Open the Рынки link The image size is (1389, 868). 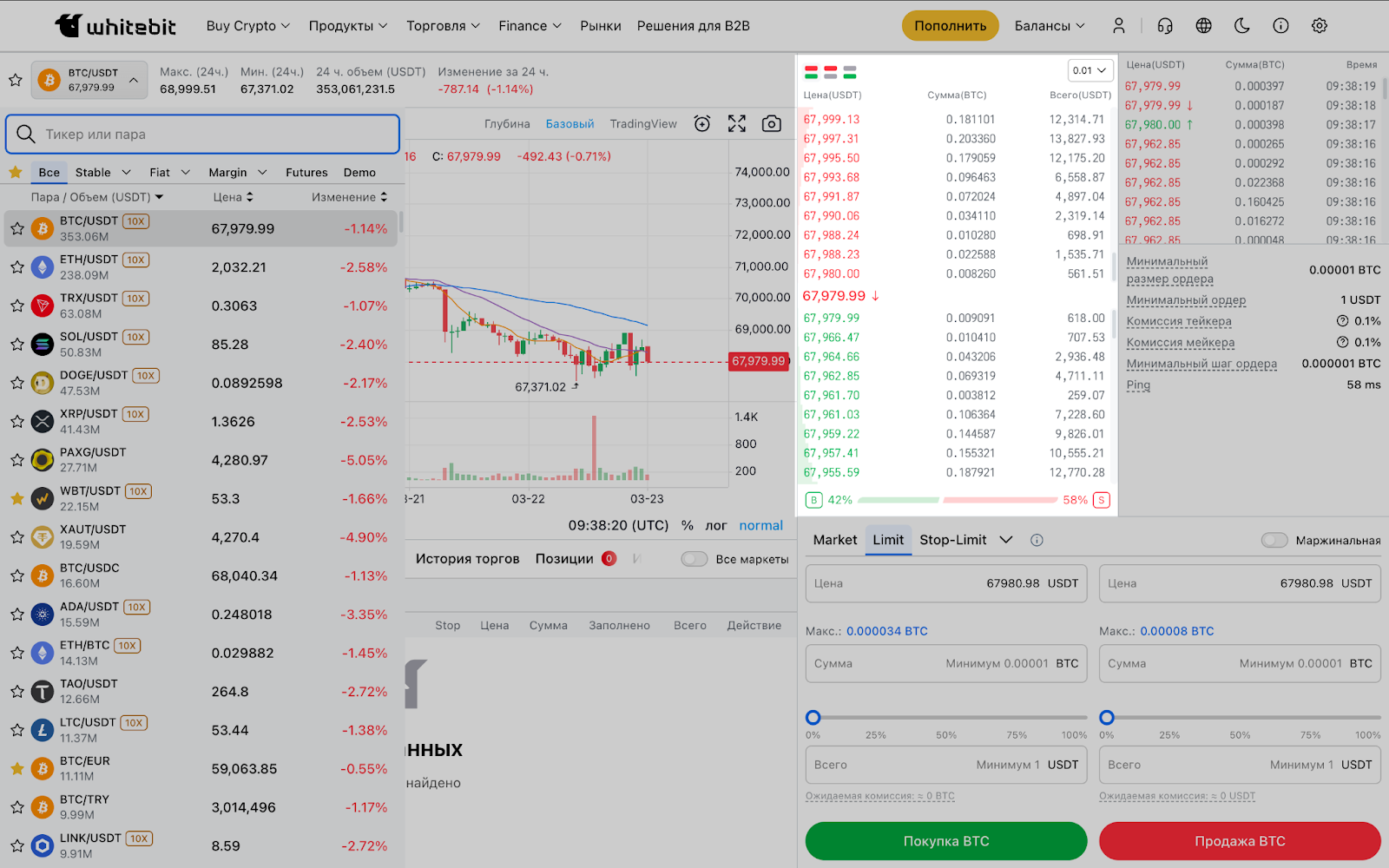(601, 26)
